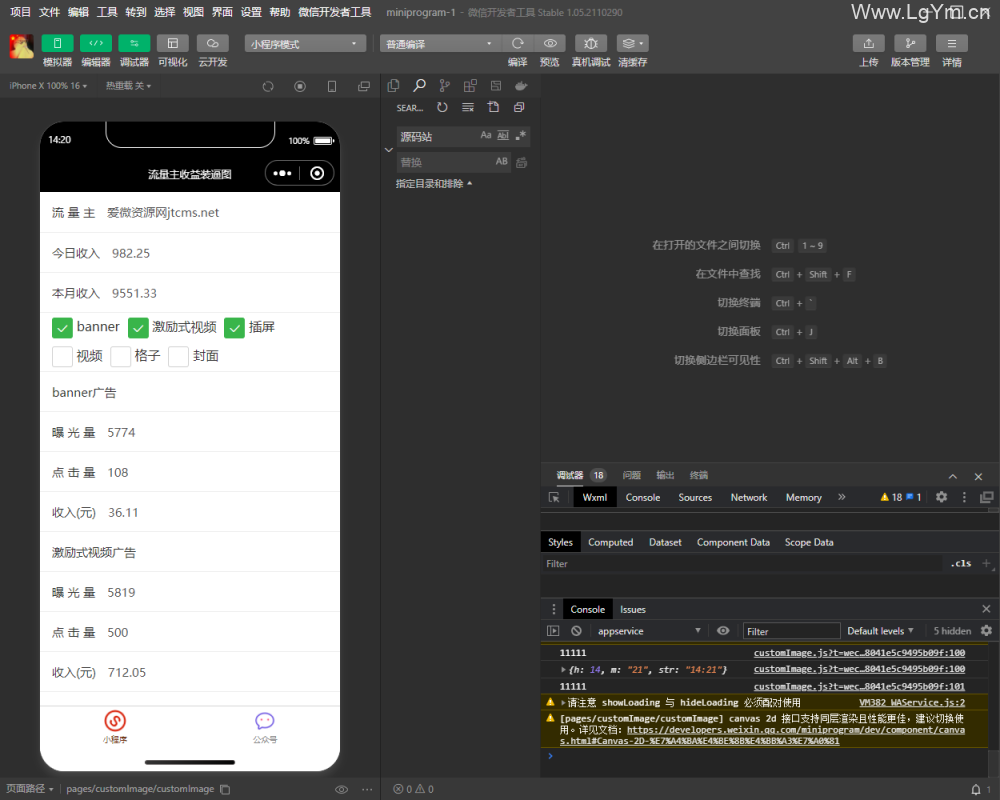Open project details (详情)

(952, 43)
